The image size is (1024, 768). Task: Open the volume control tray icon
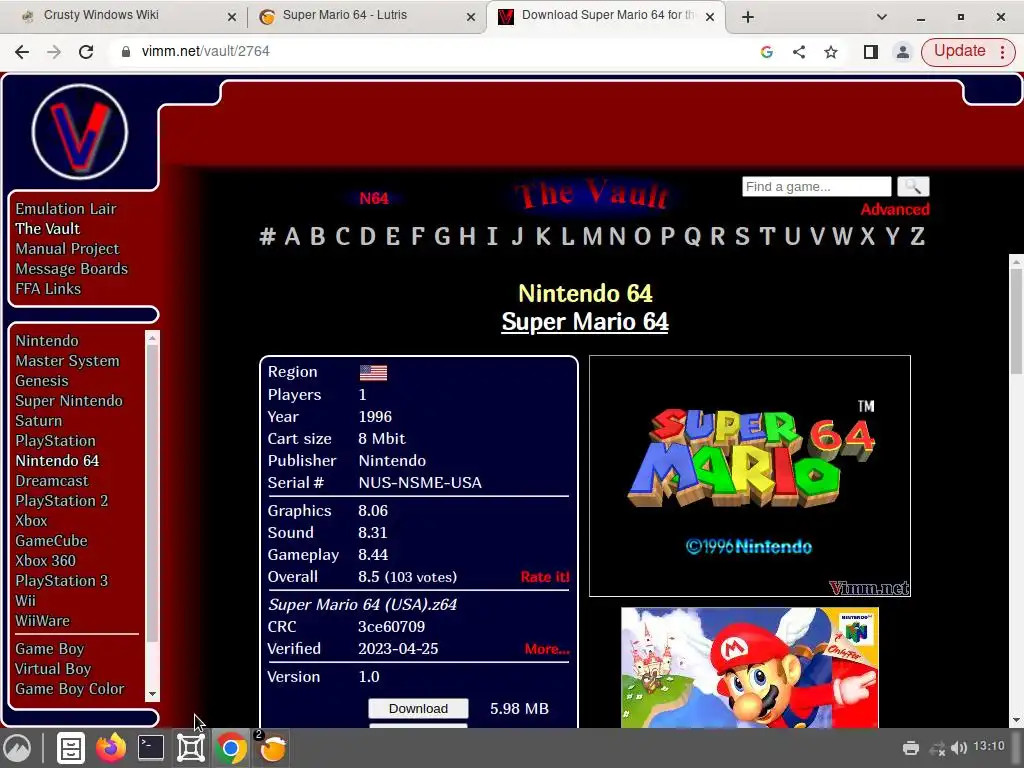coord(959,748)
